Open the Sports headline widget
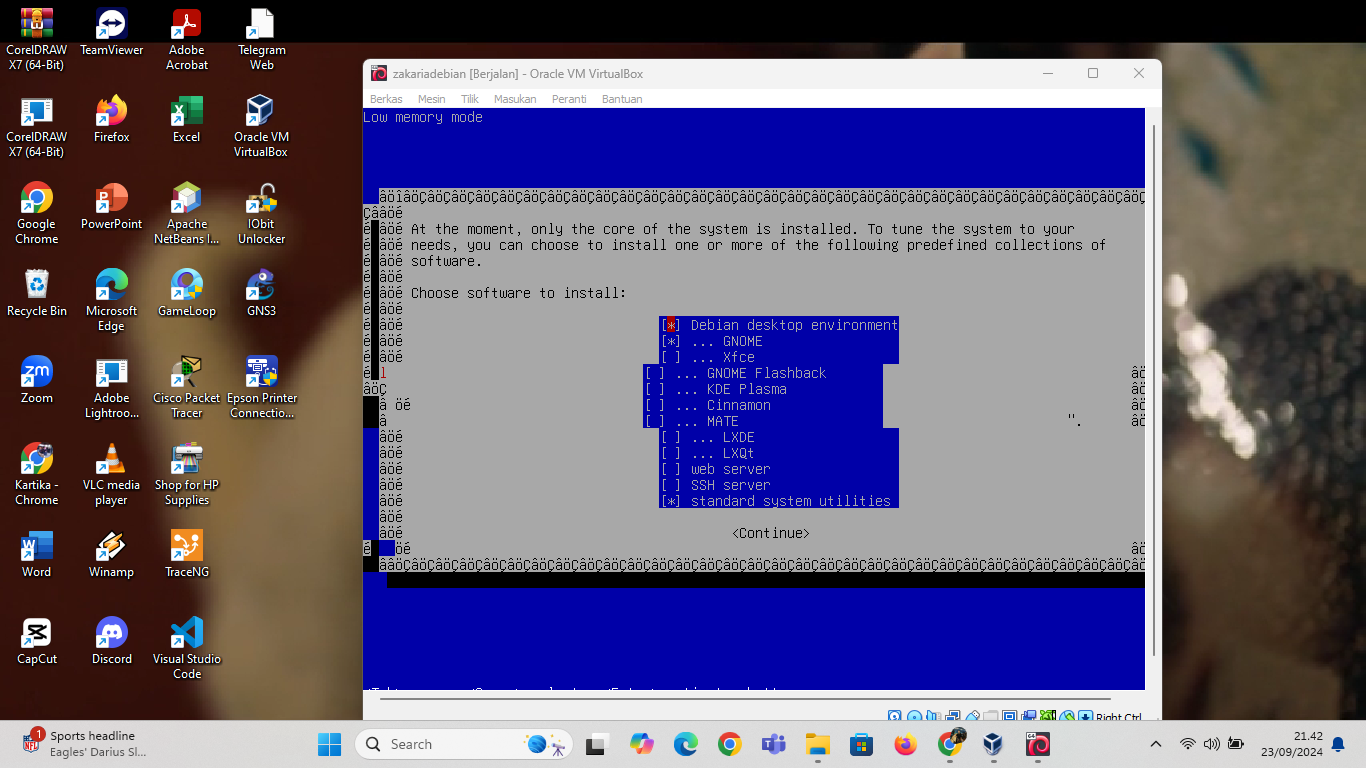 [85, 744]
